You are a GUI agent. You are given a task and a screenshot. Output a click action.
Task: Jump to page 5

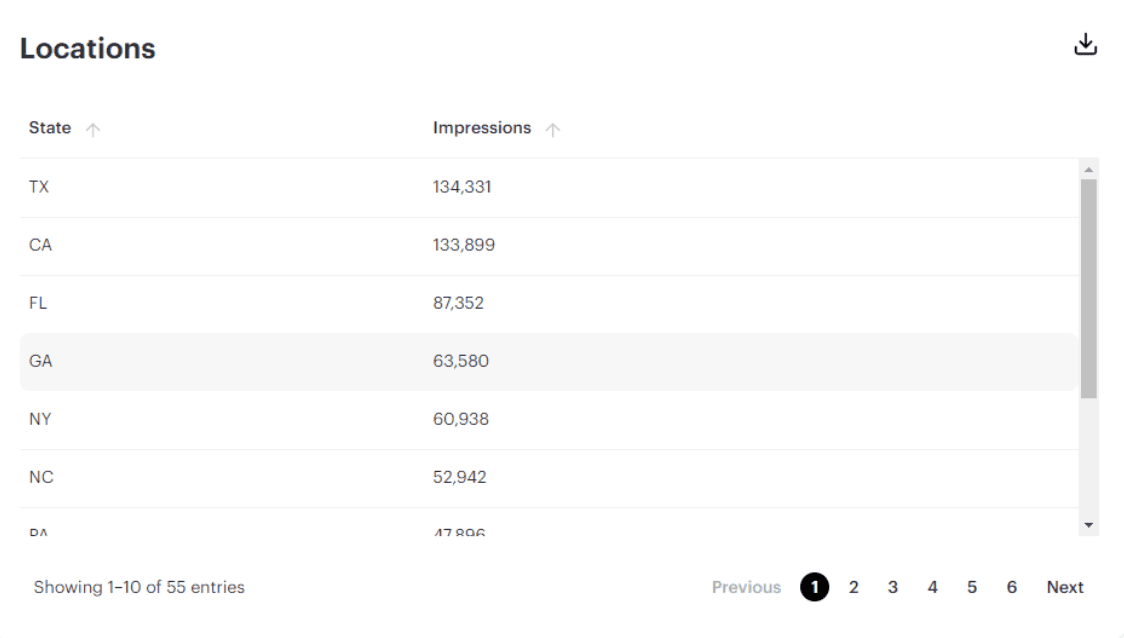[972, 587]
